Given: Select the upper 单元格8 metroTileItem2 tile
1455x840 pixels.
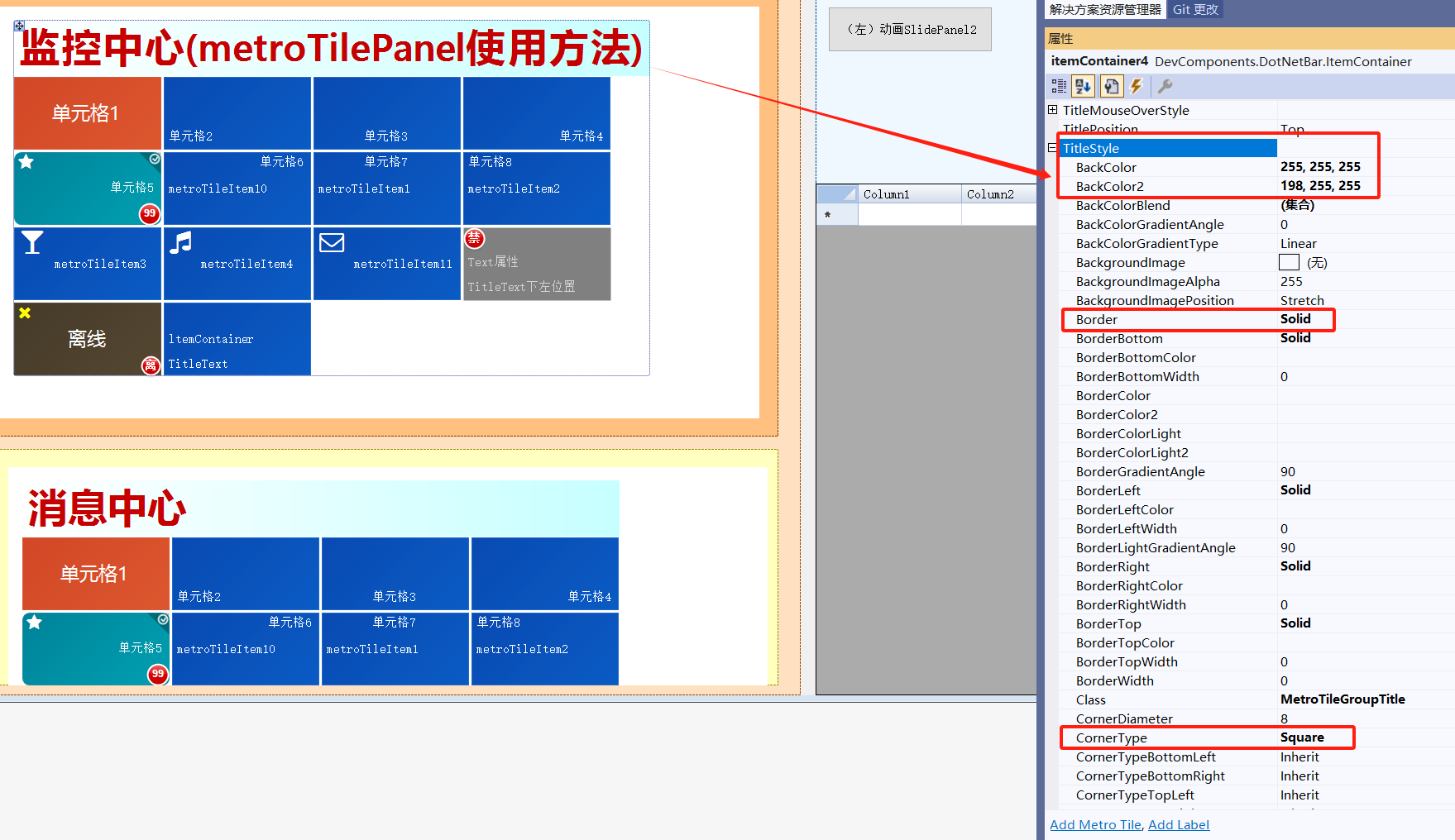Looking at the screenshot, I should point(537,189).
